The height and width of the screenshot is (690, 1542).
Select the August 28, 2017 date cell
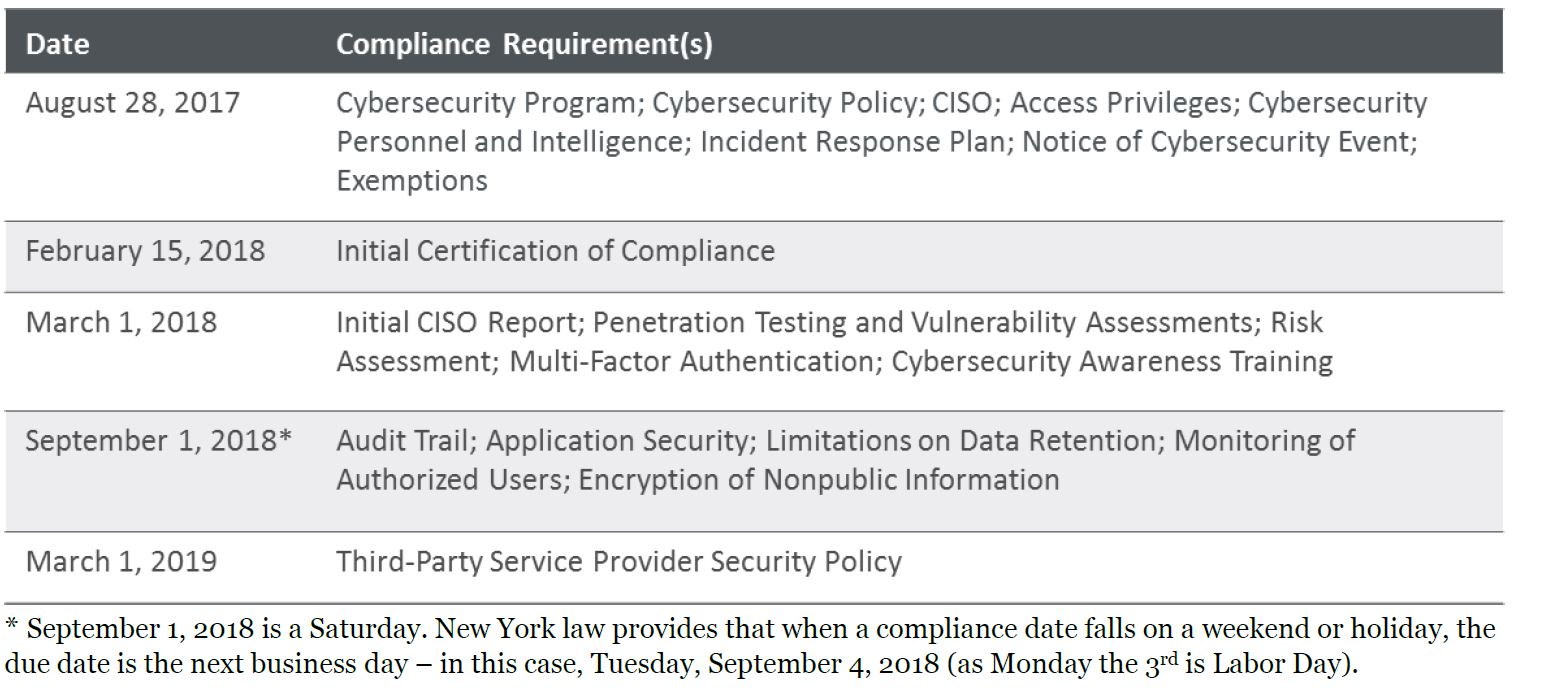(x=133, y=103)
